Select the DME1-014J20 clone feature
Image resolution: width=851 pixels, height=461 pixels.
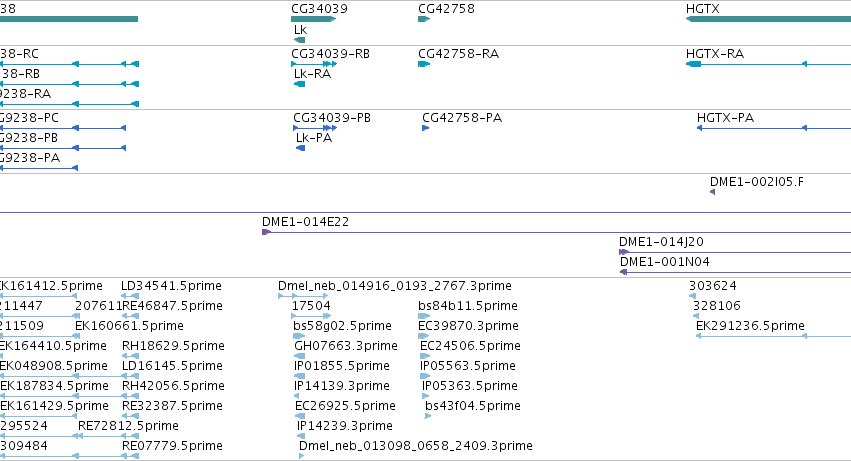point(735,252)
